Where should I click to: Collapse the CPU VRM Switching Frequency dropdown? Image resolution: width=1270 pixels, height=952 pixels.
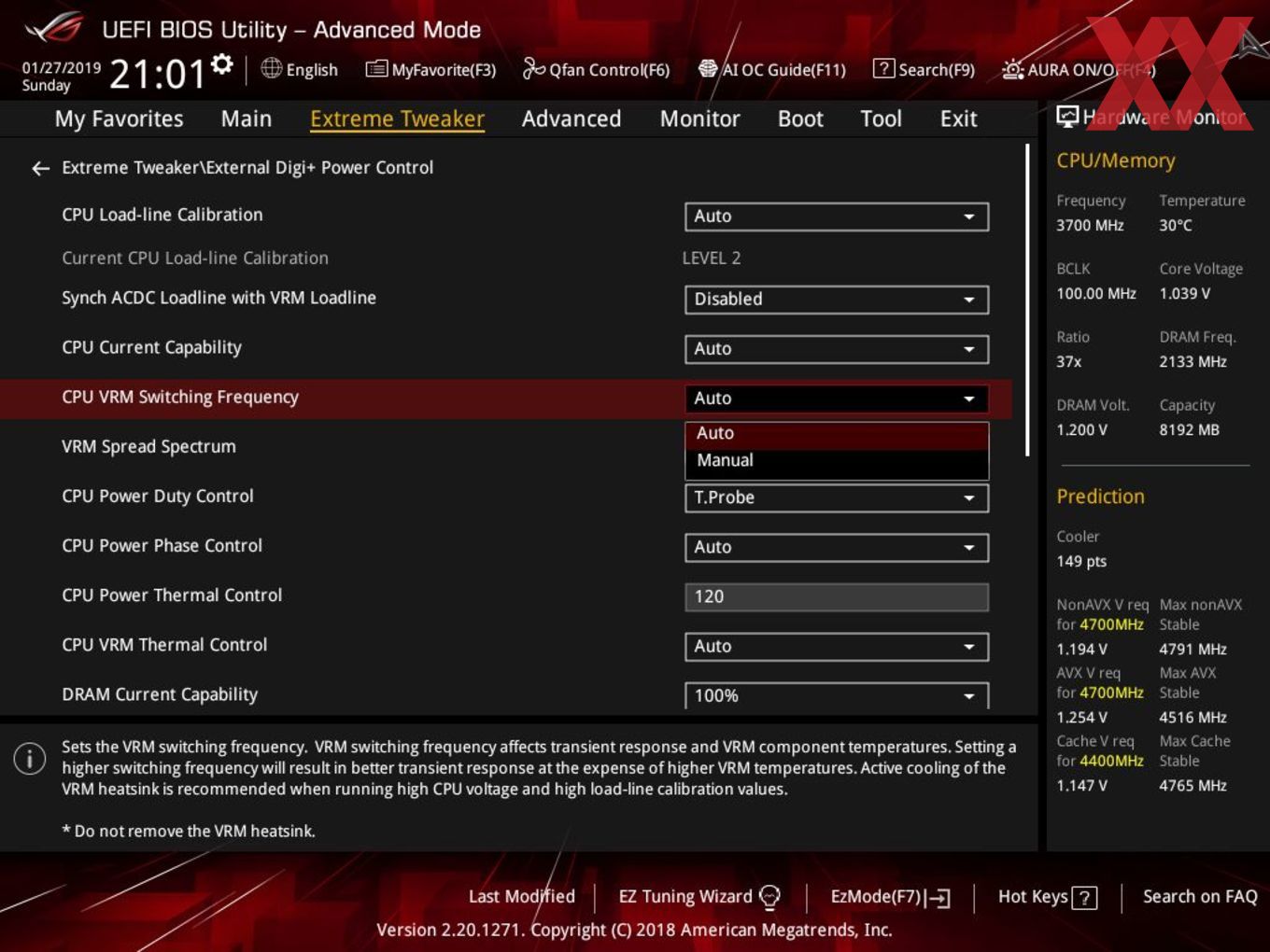[837, 399]
